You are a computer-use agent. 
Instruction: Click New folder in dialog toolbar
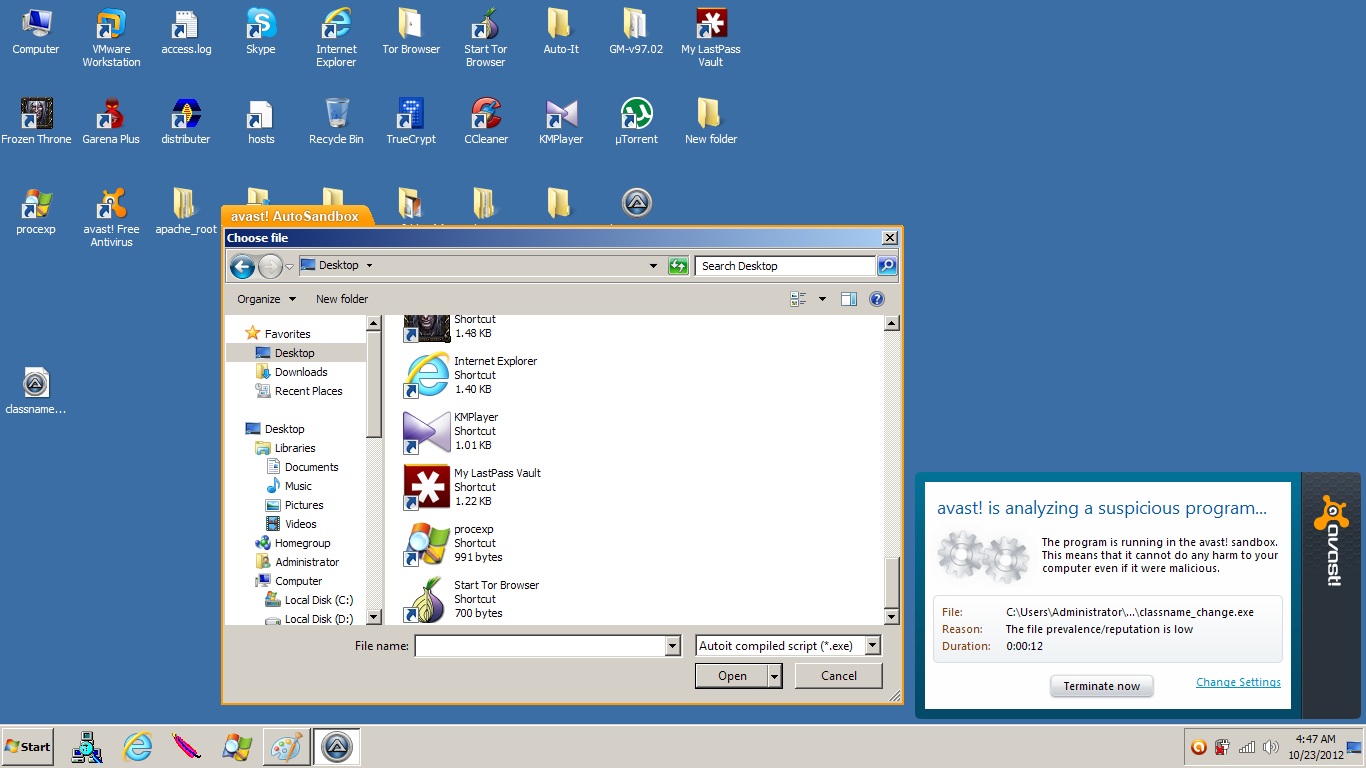pyautogui.click(x=342, y=299)
